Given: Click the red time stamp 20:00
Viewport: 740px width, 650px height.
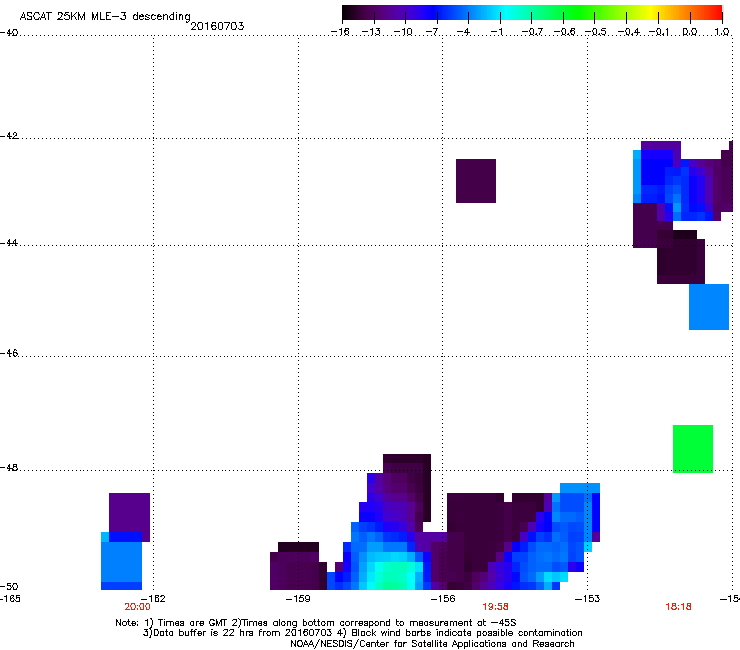Looking at the screenshot, I should tap(137, 607).
